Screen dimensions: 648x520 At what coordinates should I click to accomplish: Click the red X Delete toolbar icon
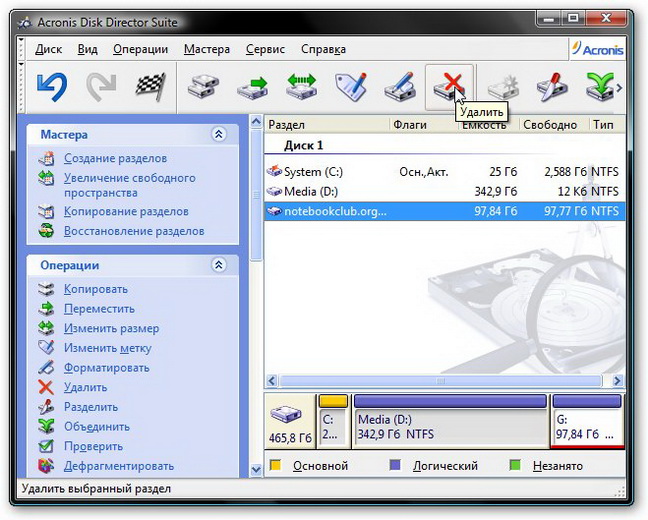pyautogui.click(x=449, y=86)
